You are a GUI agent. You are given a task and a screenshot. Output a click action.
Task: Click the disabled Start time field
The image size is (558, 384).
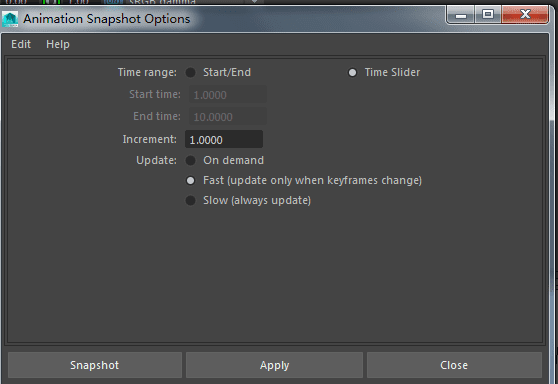point(227,95)
